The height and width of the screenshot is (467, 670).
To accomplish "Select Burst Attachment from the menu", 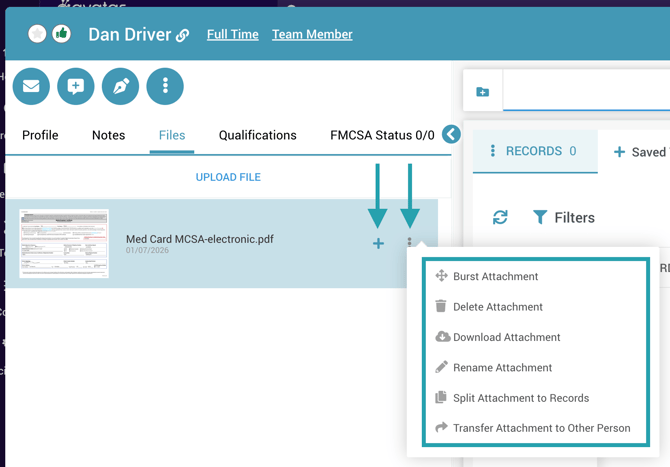I will (495, 276).
